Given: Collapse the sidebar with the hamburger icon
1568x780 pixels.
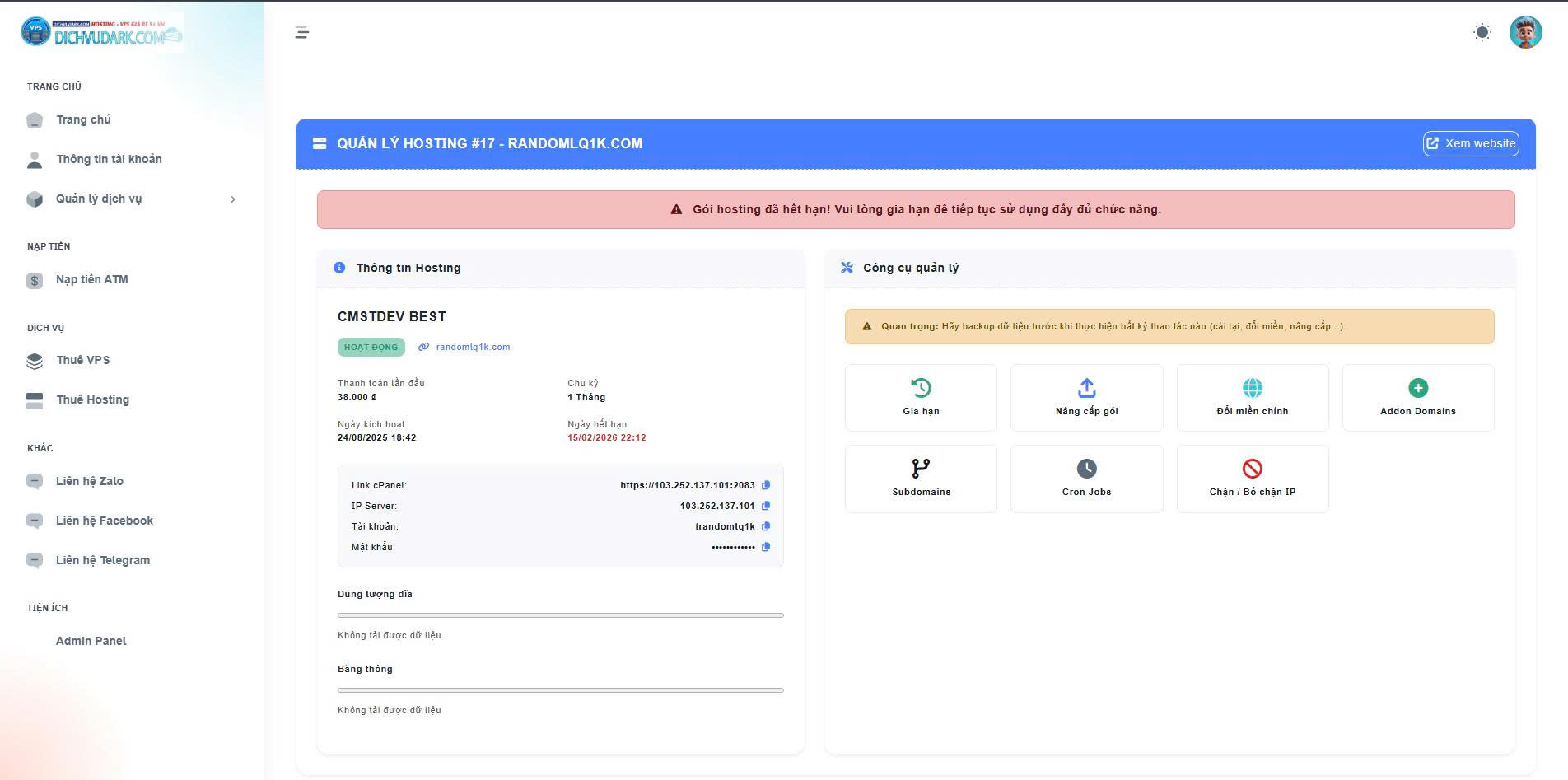Looking at the screenshot, I should [302, 33].
